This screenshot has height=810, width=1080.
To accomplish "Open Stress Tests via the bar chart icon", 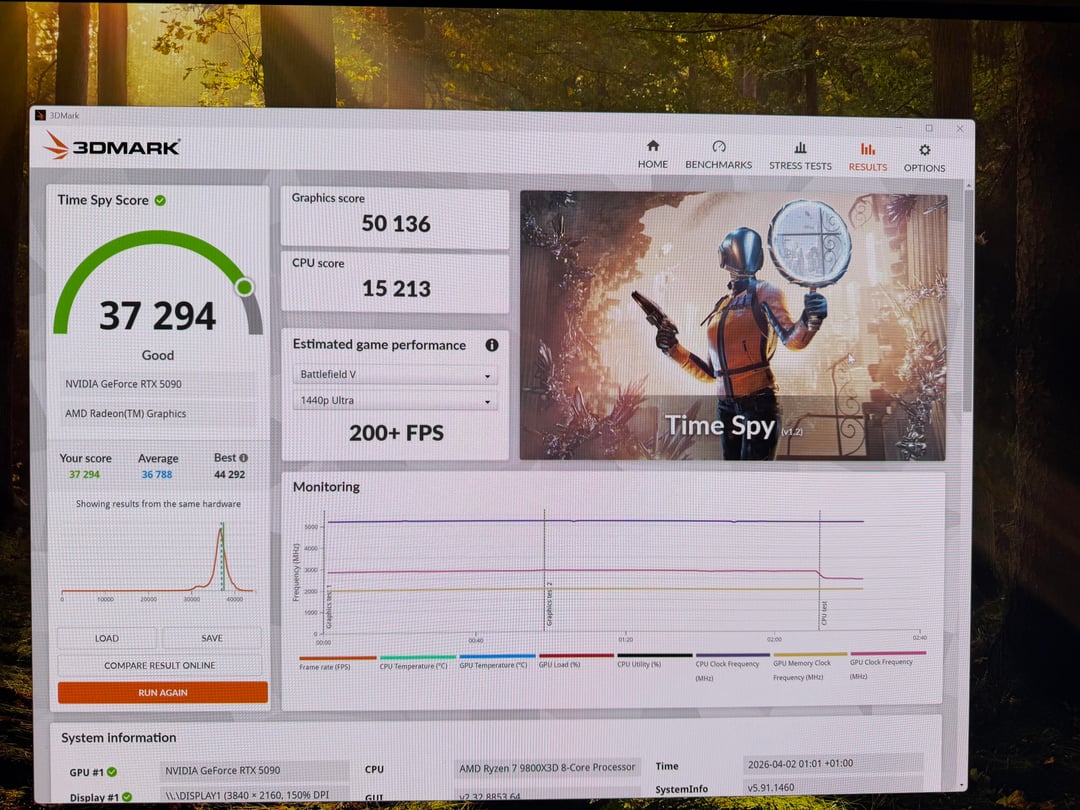I will [800, 147].
